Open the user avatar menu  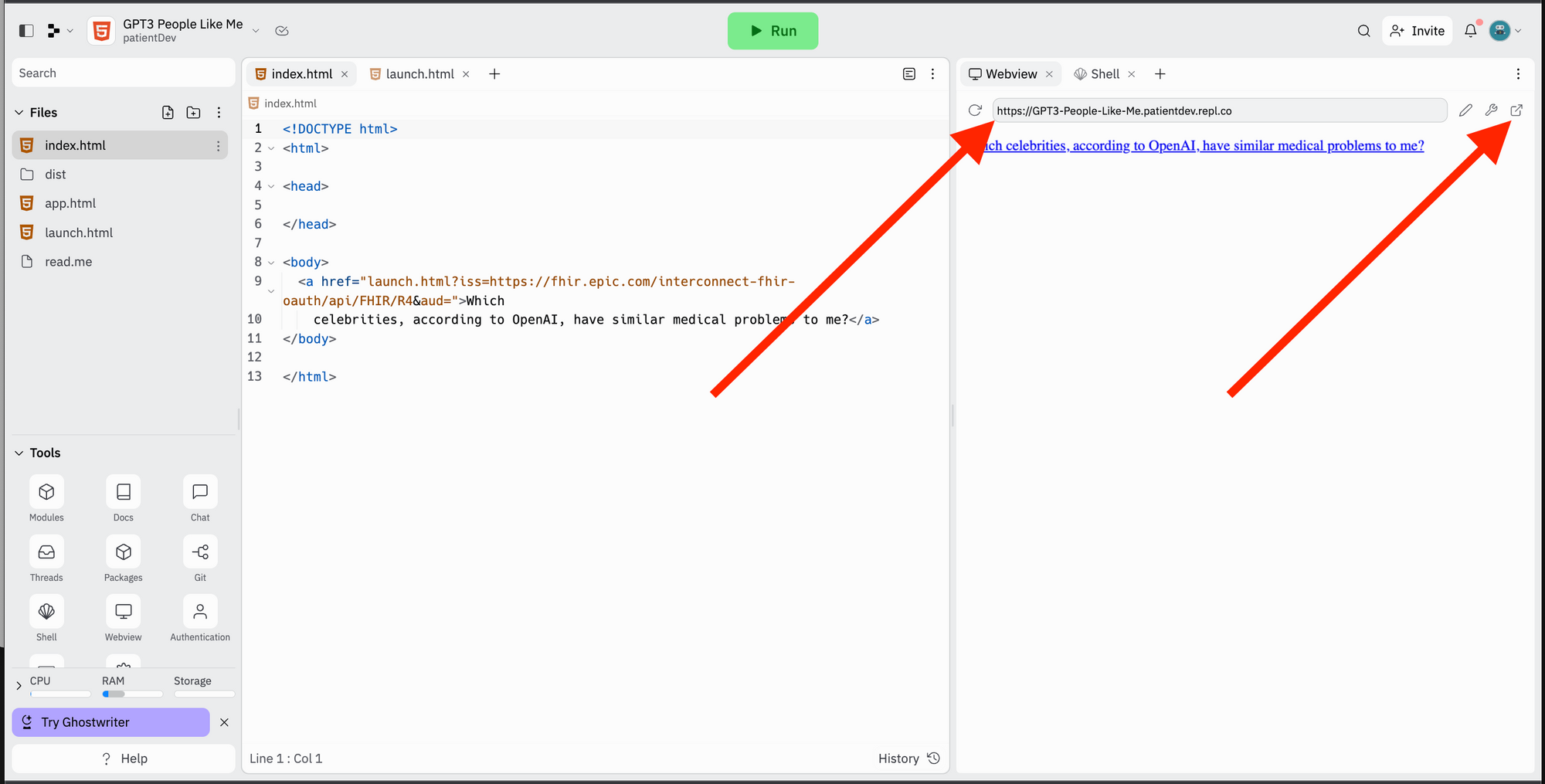(x=1505, y=31)
